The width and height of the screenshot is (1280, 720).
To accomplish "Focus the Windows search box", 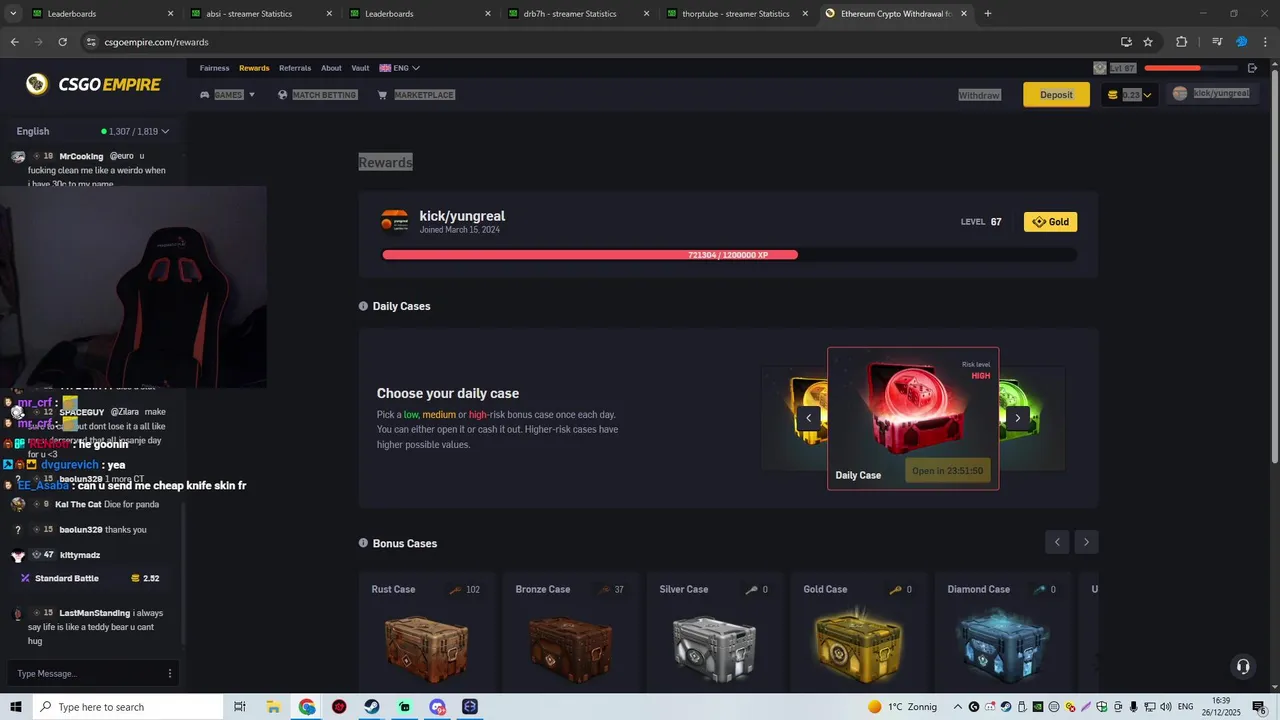I will tap(127, 707).
